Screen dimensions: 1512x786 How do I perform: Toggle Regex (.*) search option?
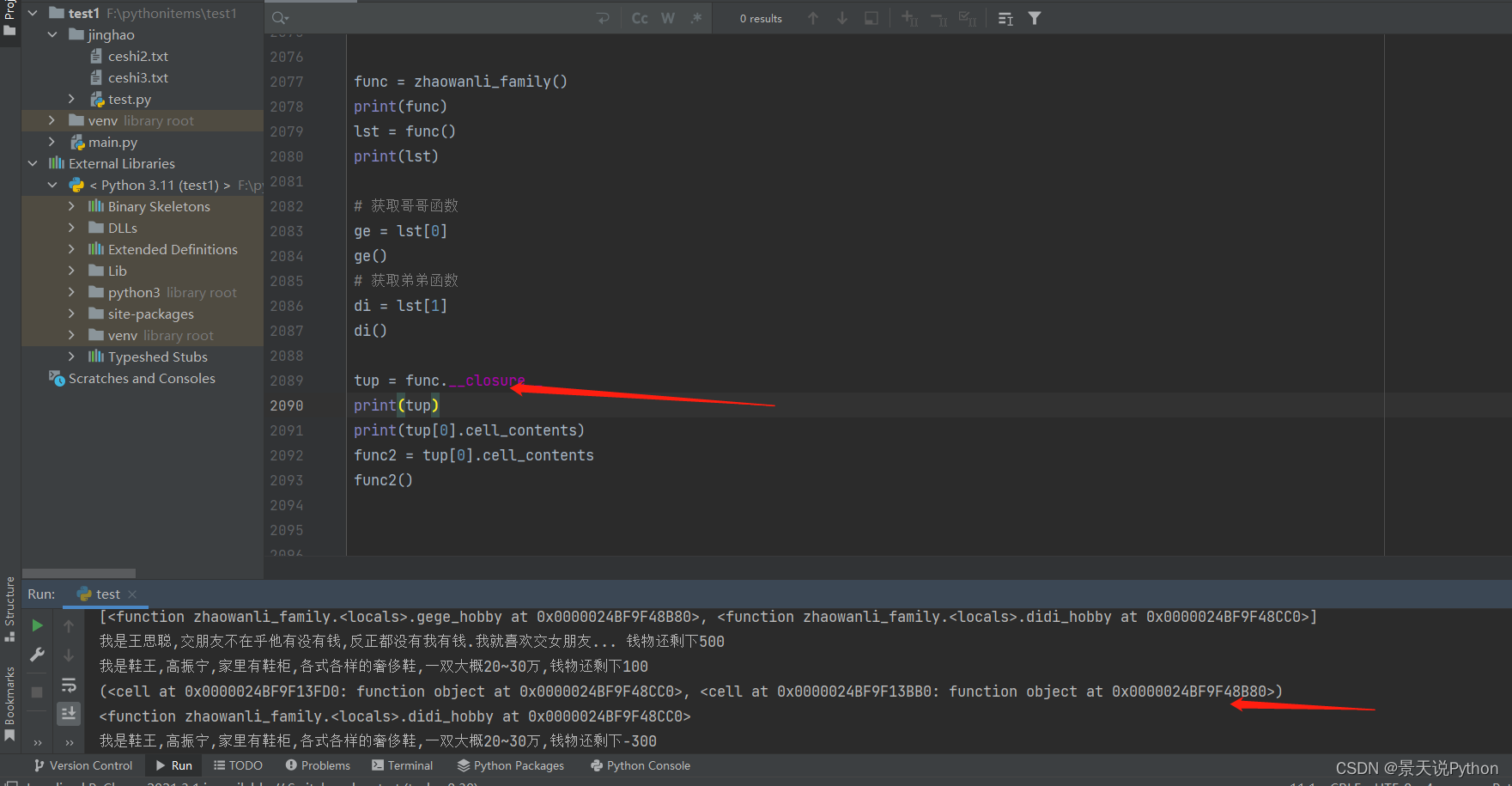coord(695,18)
